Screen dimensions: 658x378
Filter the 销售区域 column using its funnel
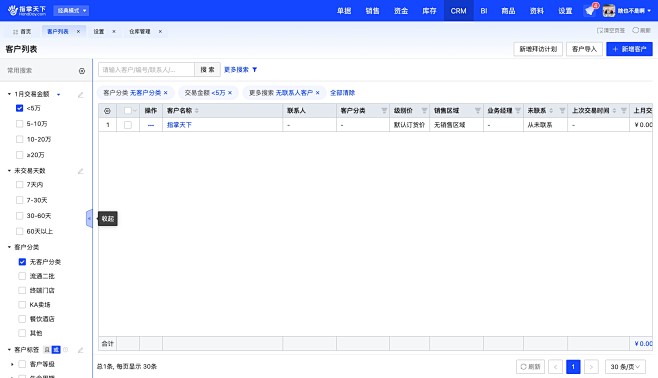478,111
